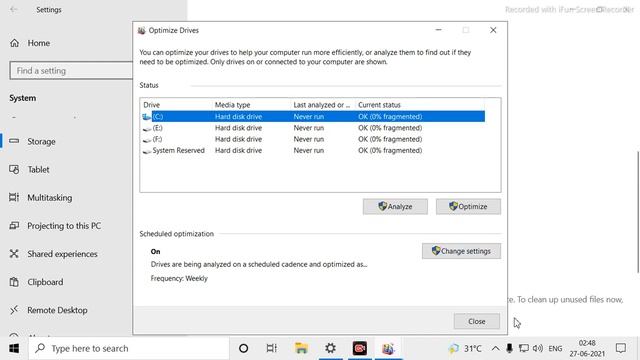Open the Windows Start menu

[14, 349]
